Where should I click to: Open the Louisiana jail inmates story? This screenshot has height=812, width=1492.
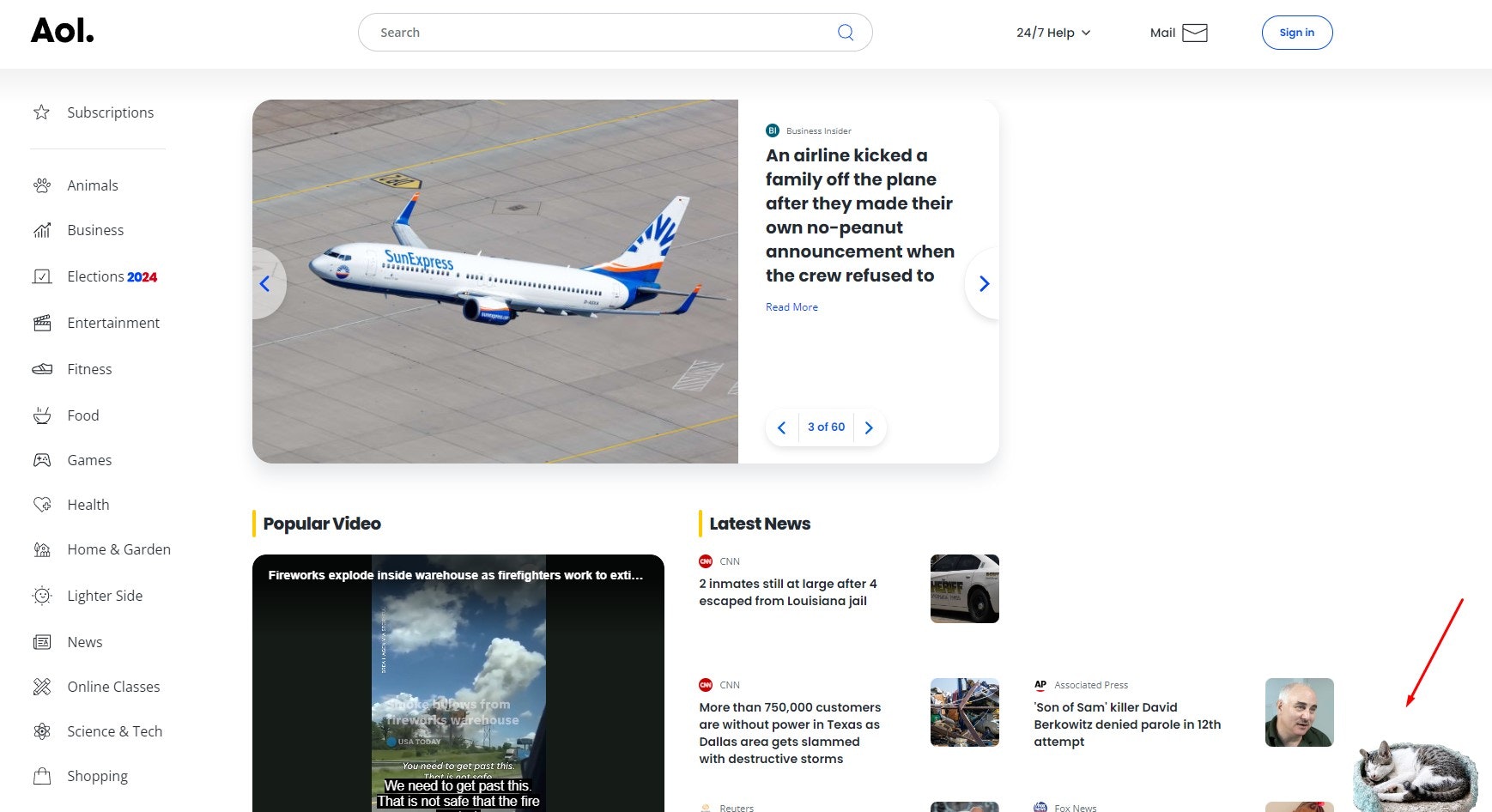[788, 592]
